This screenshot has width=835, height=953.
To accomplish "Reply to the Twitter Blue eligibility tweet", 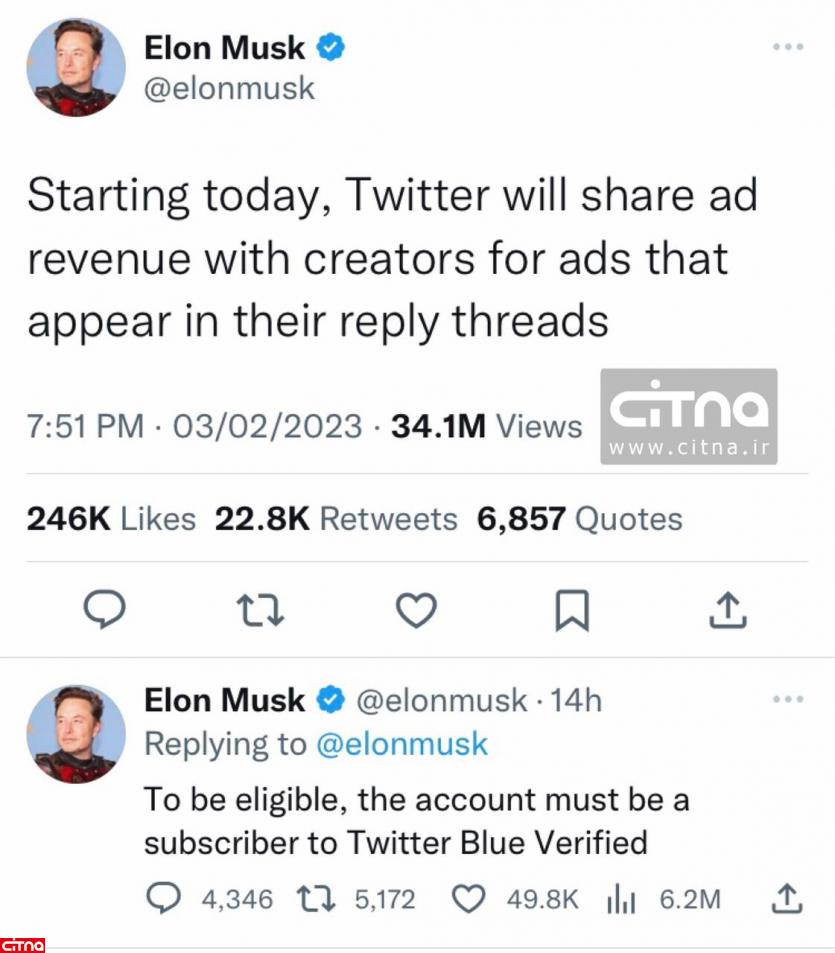I will pos(162,899).
